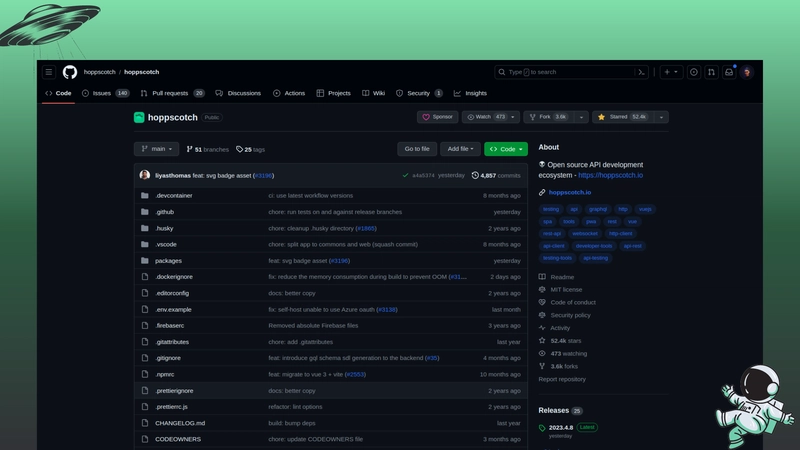Open the Add file dropdown
This screenshot has width=800, height=450.
[460, 149]
